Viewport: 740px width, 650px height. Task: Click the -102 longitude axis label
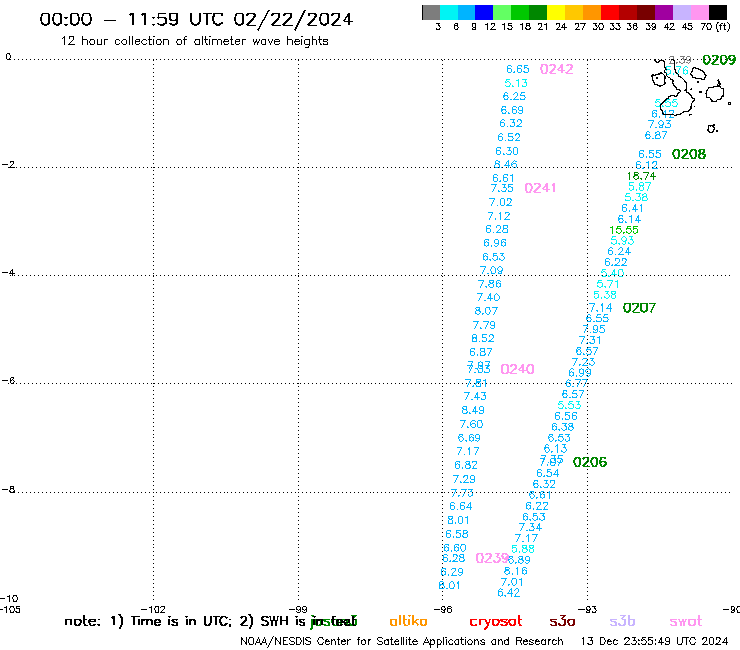click(x=153, y=609)
